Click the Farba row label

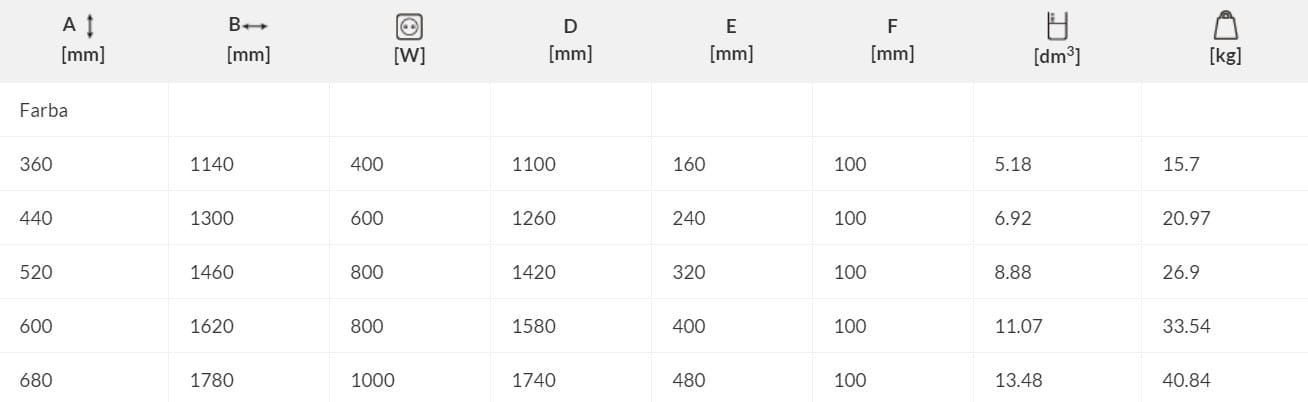[44, 110]
